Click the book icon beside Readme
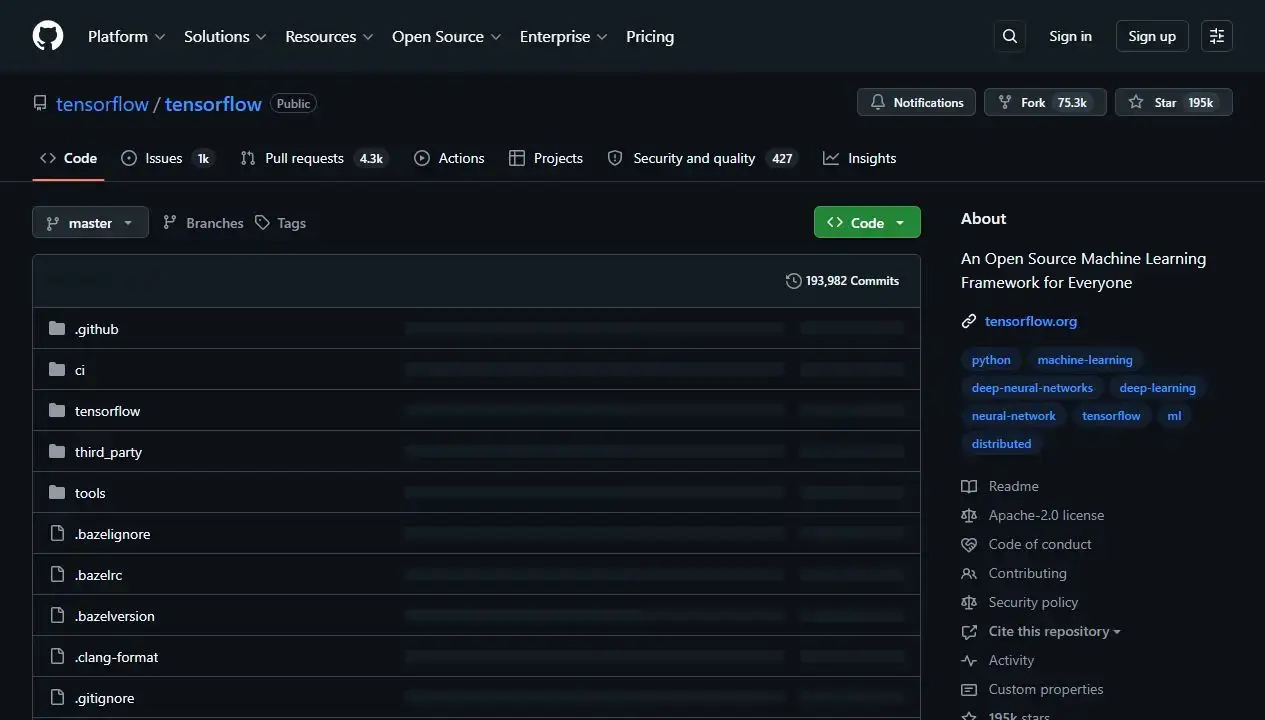 click(x=969, y=486)
